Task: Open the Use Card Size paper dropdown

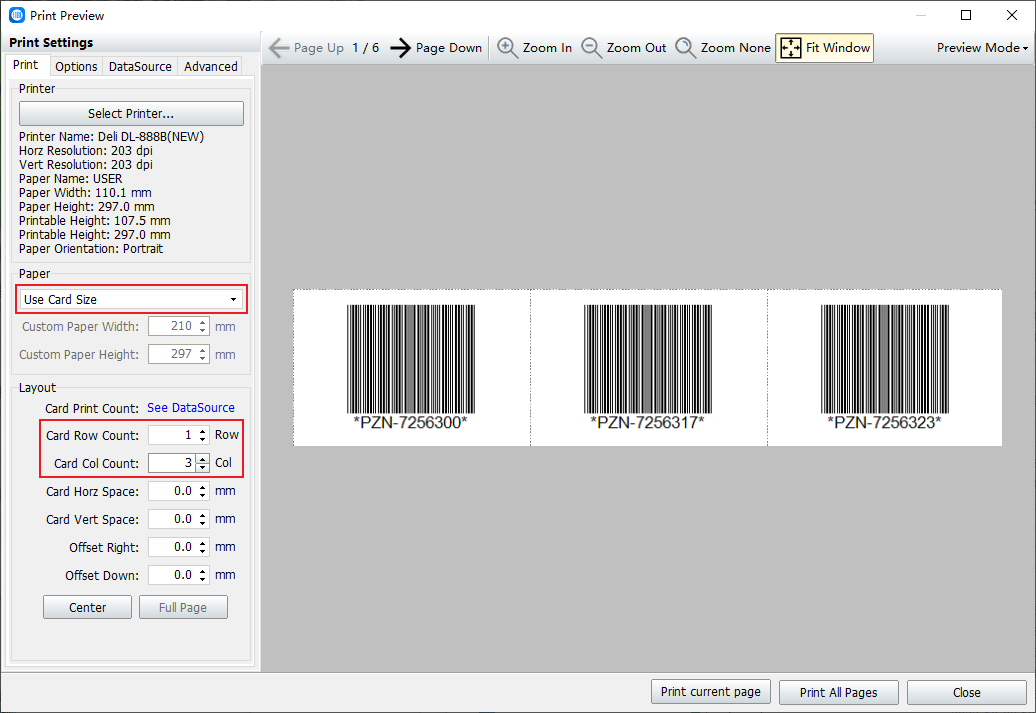Action: (131, 299)
